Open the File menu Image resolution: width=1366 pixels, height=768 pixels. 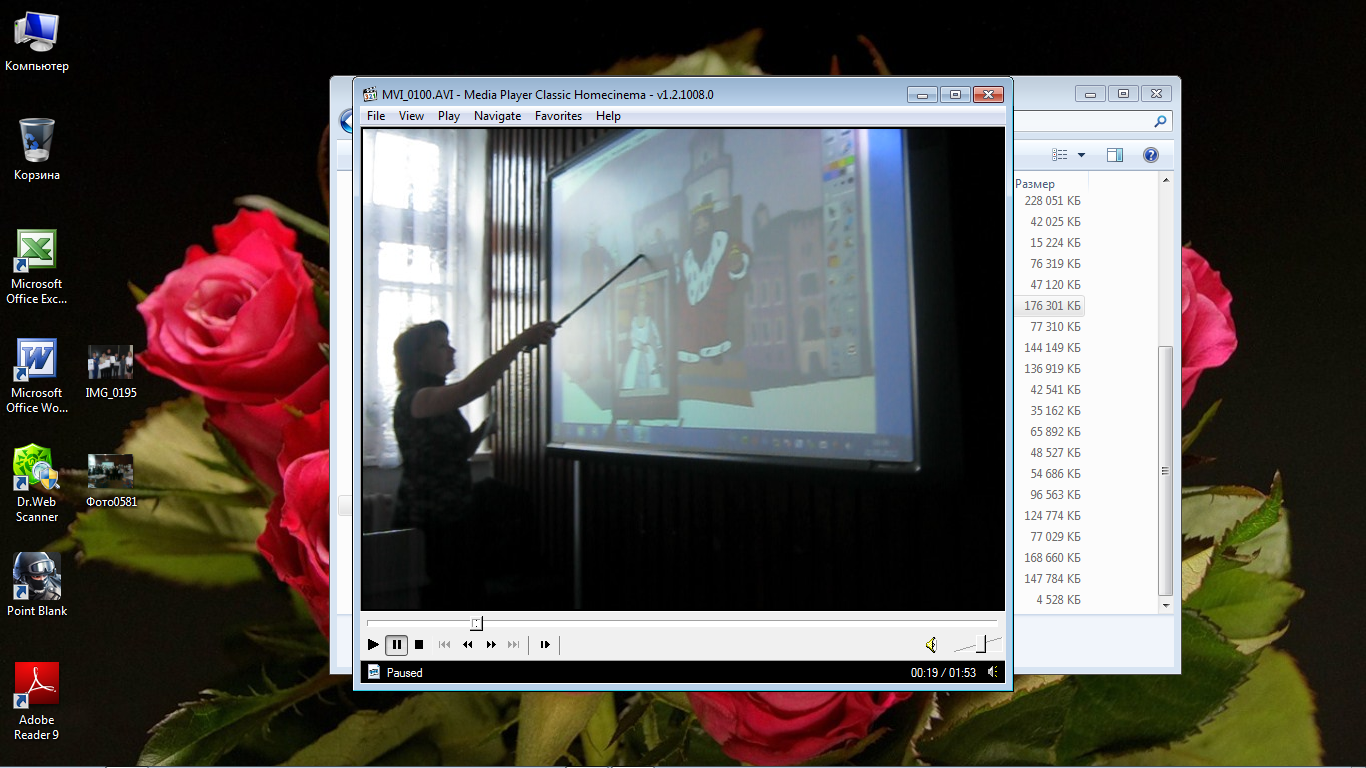[x=376, y=116]
